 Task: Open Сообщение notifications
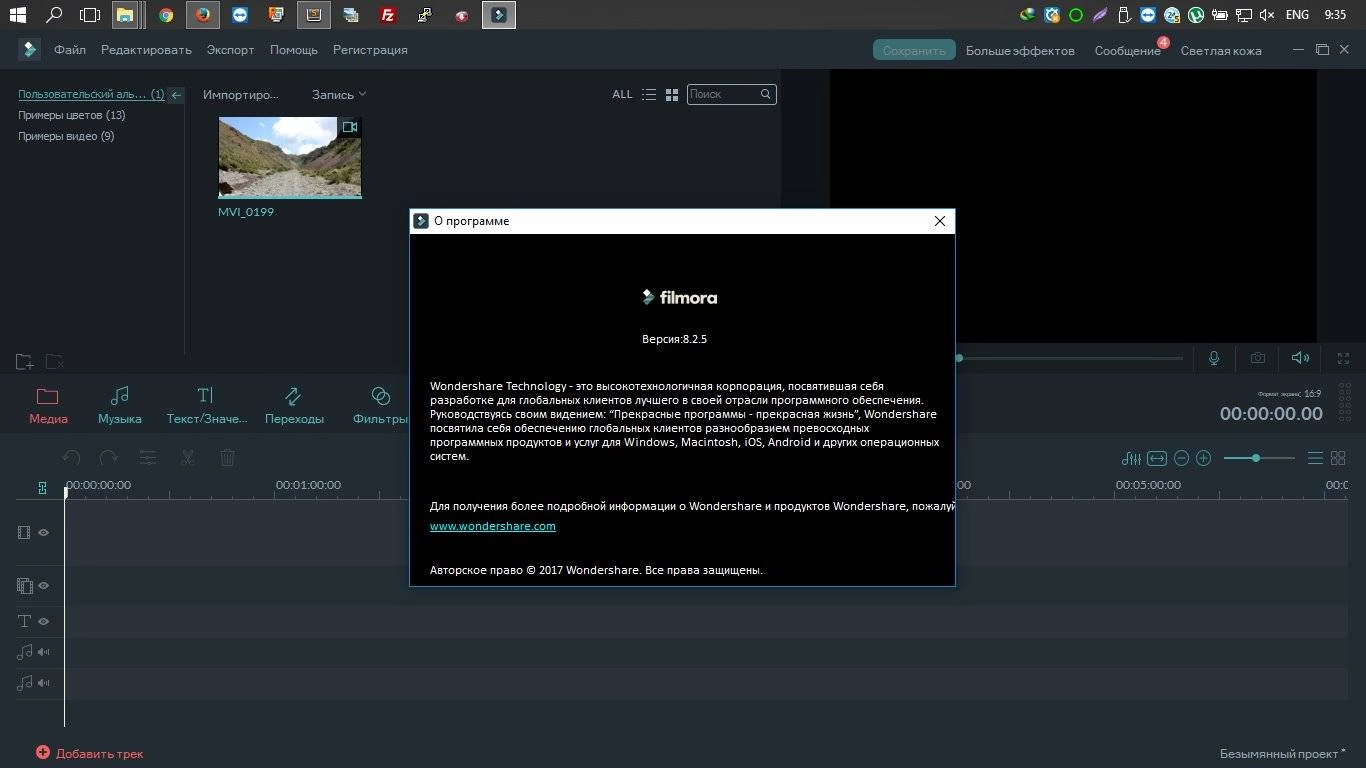pos(1127,50)
